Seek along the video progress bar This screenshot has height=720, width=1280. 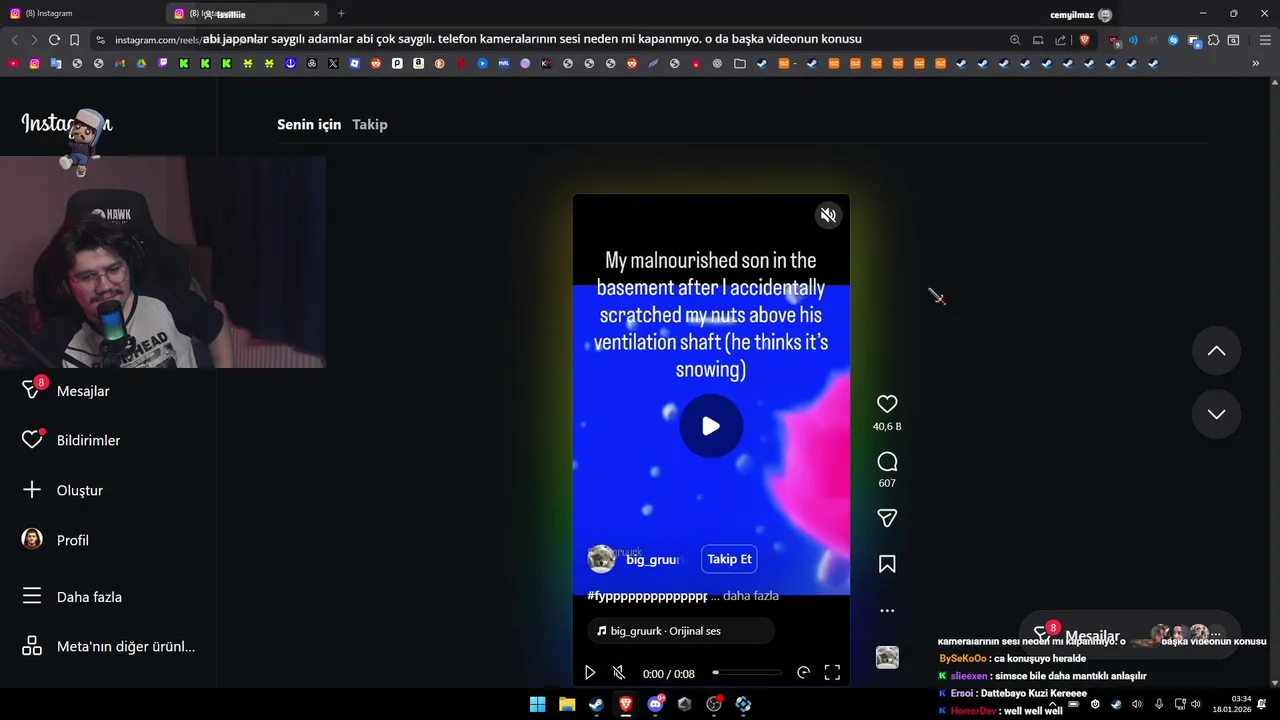[x=747, y=673]
